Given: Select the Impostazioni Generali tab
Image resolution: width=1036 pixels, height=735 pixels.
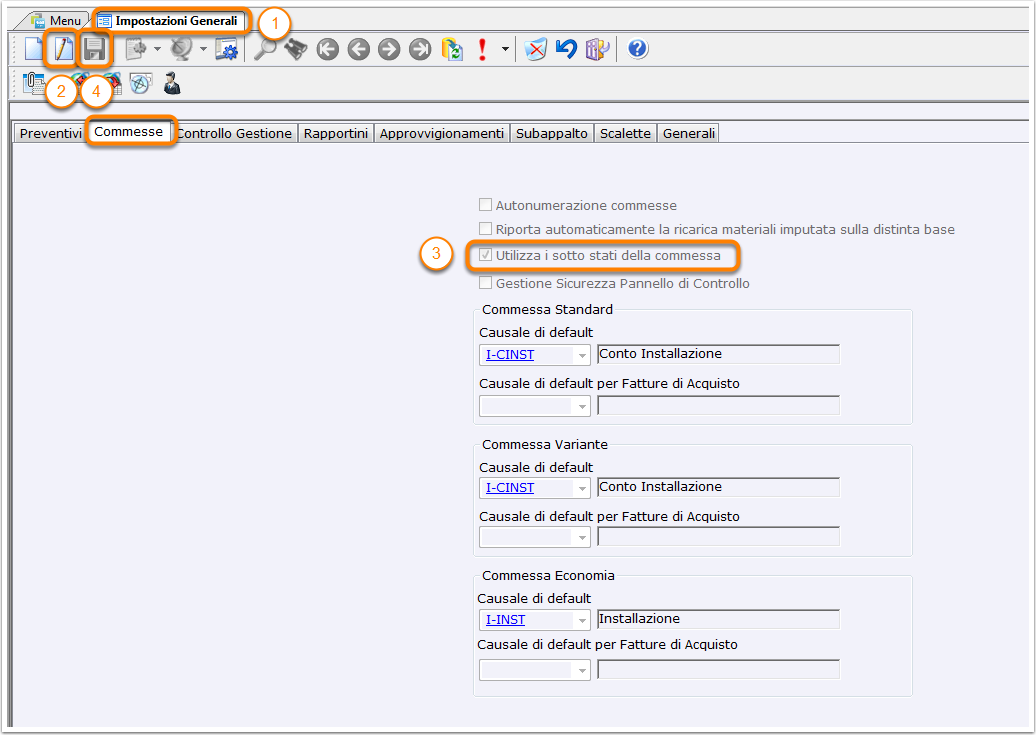Looking at the screenshot, I should point(168,21).
